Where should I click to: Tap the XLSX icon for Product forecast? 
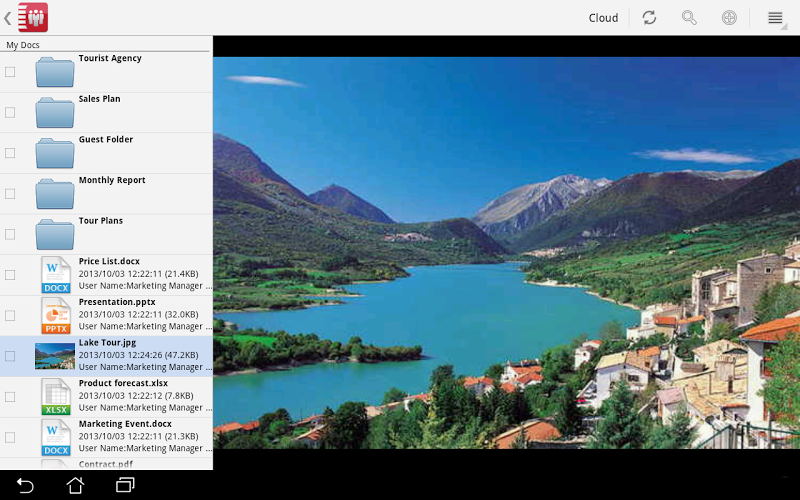click(x=56, y=396)
